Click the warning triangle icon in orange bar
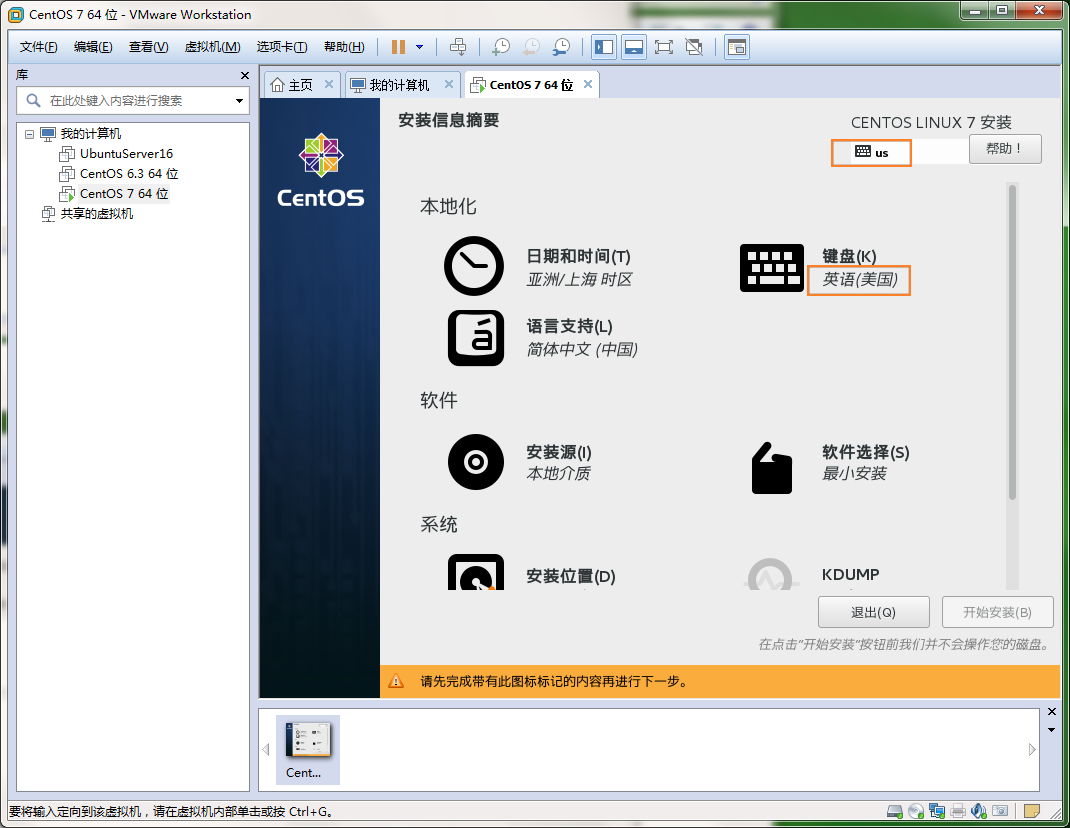This screenshot has height=828, width=1070. 396,681
